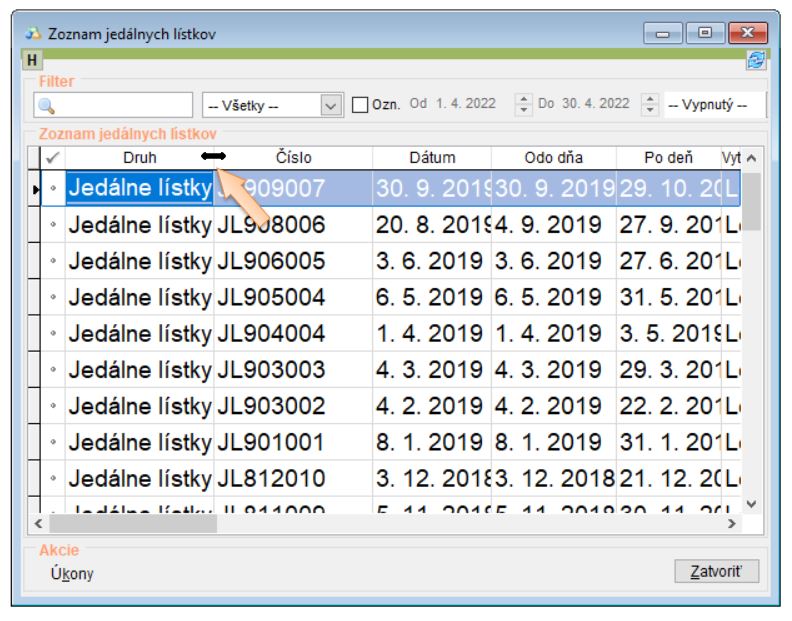This screenshot has width=792, height=621.
Task: Click the refresh icon at top right
Action: (758, 62)
